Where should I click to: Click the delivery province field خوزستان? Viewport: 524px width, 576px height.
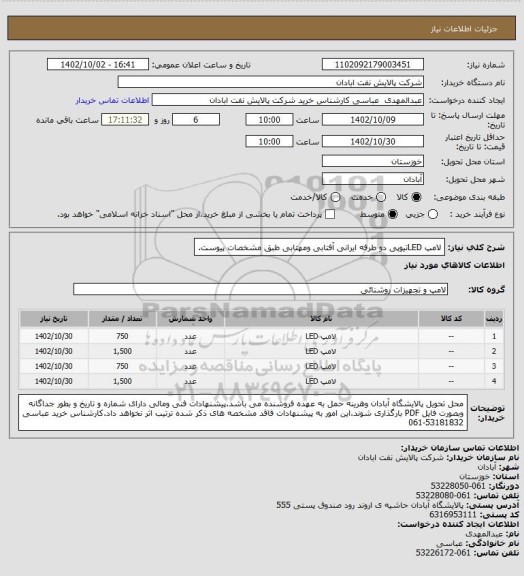(x=373, y=161)
